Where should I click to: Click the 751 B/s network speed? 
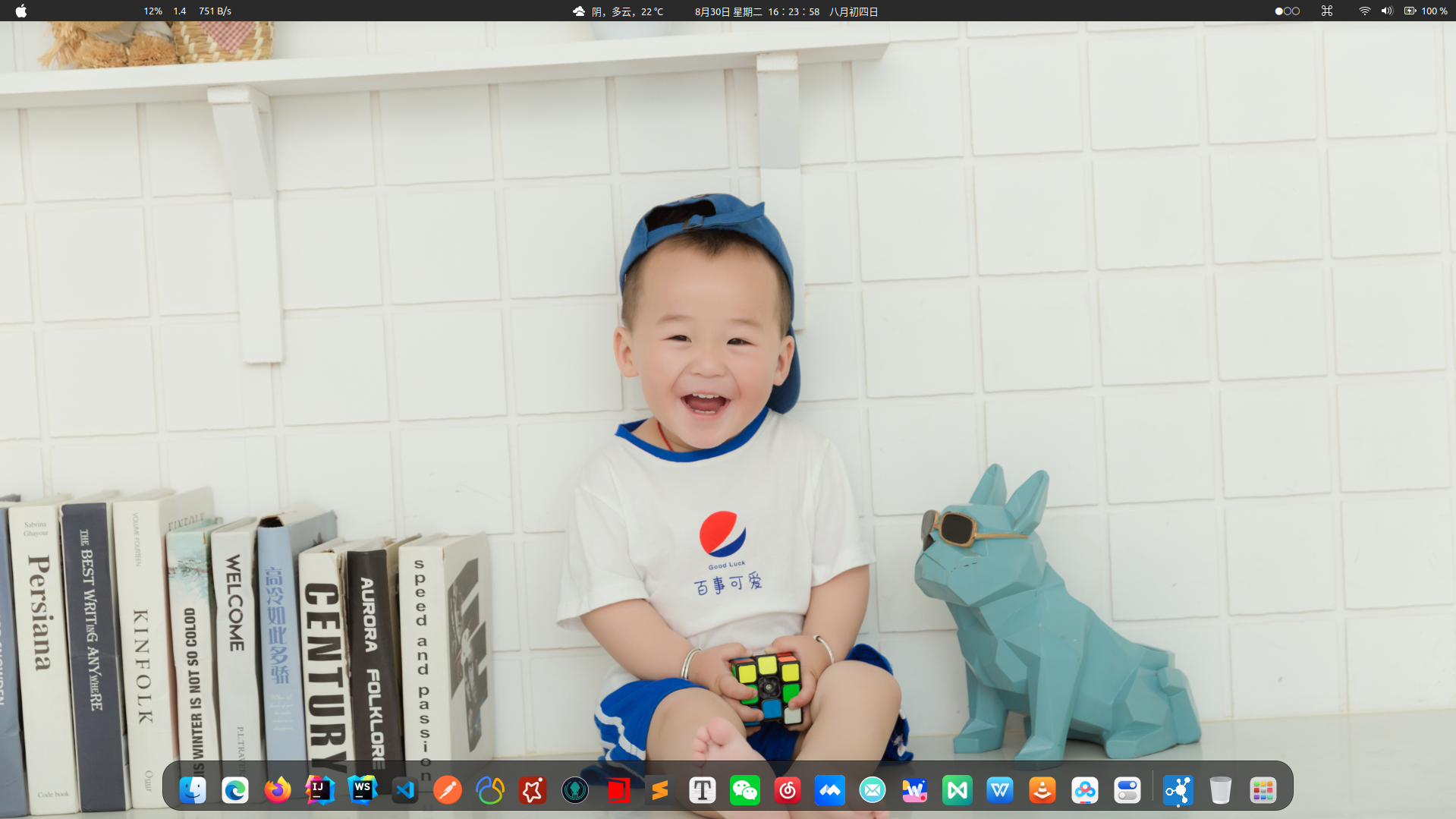(x=215, y=11)
